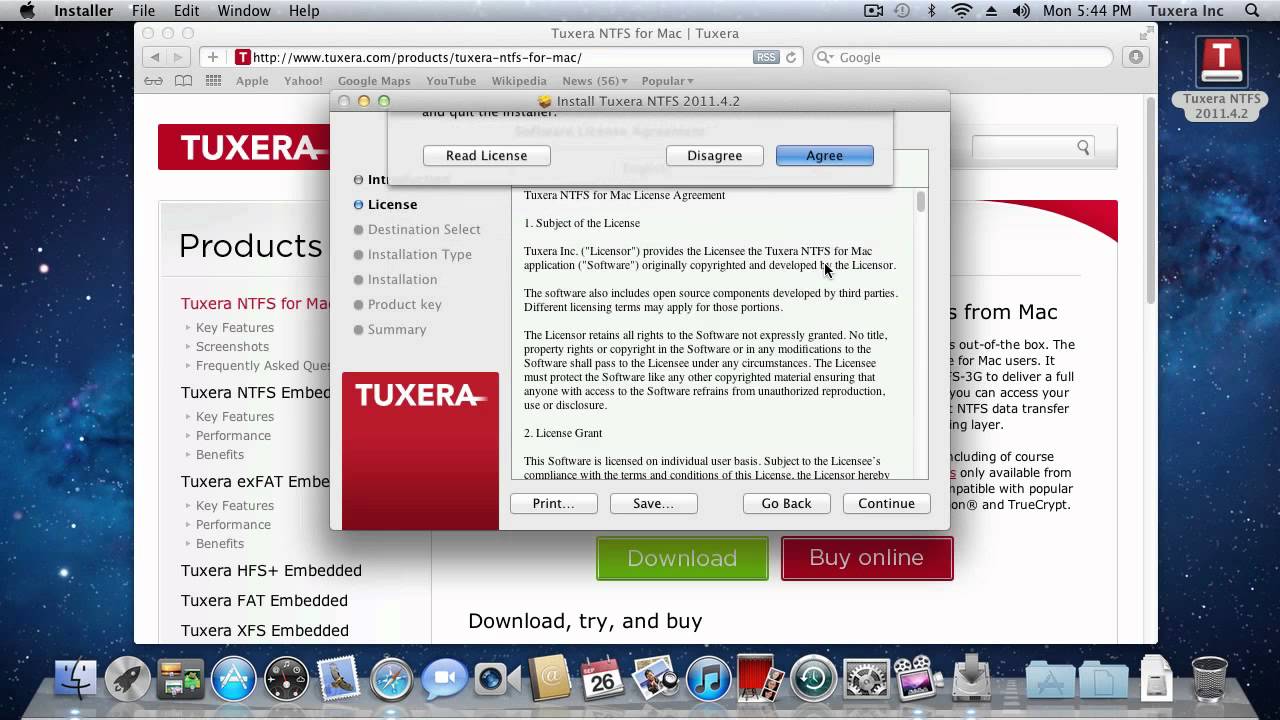Click the Print… button
The width and height of the screenshot is (1280, 720).
coord(553,503)
